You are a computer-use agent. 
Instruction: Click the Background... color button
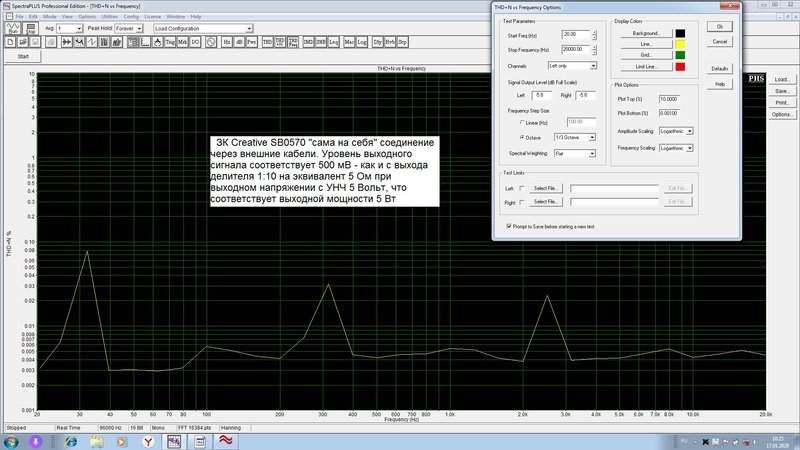coord(646,33)
